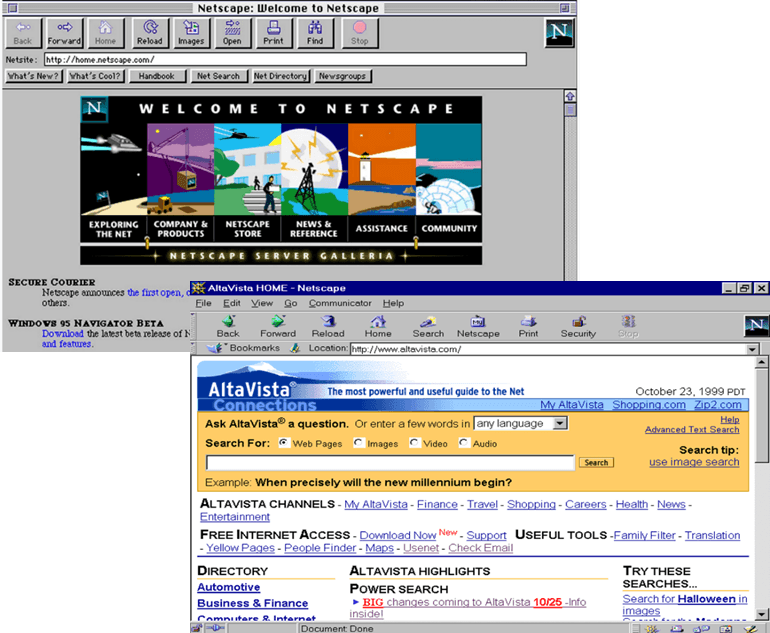Open the Zip2.com link
The image size is (770, 633).
tap(717, 405)
